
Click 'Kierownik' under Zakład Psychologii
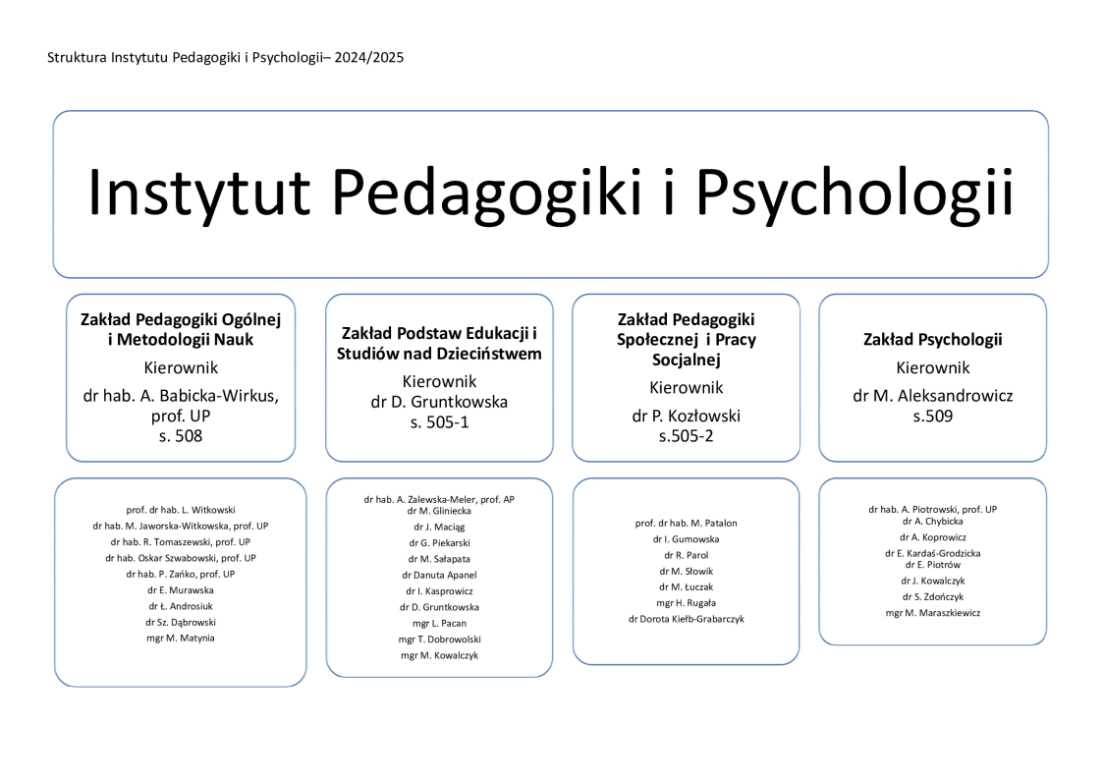click(x=933, y=368)
